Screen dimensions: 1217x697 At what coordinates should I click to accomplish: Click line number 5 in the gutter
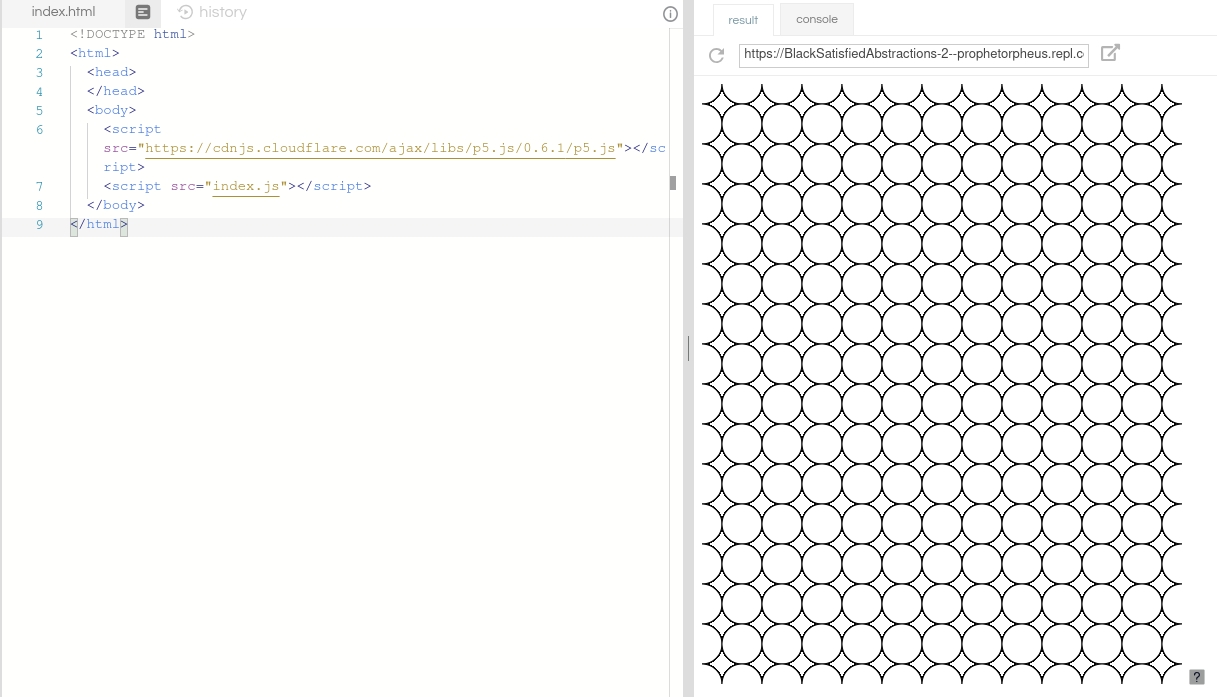pyautogui.click(x=39, y=111)
